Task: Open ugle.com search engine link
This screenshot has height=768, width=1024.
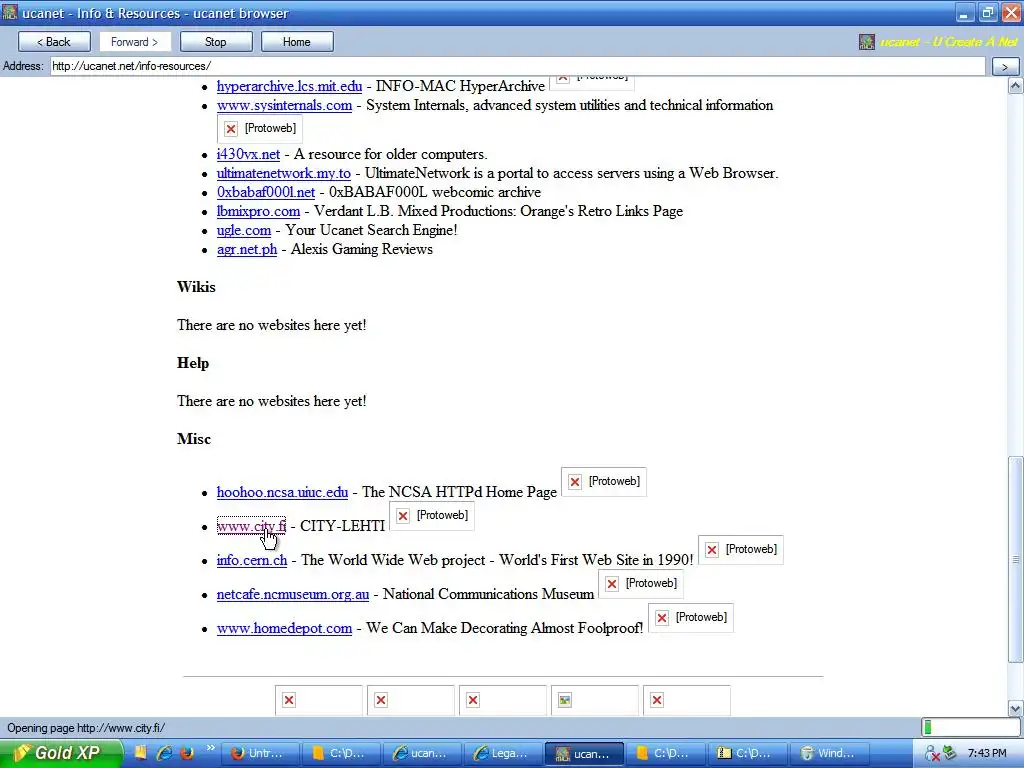Action: click(x=244, y=230)
